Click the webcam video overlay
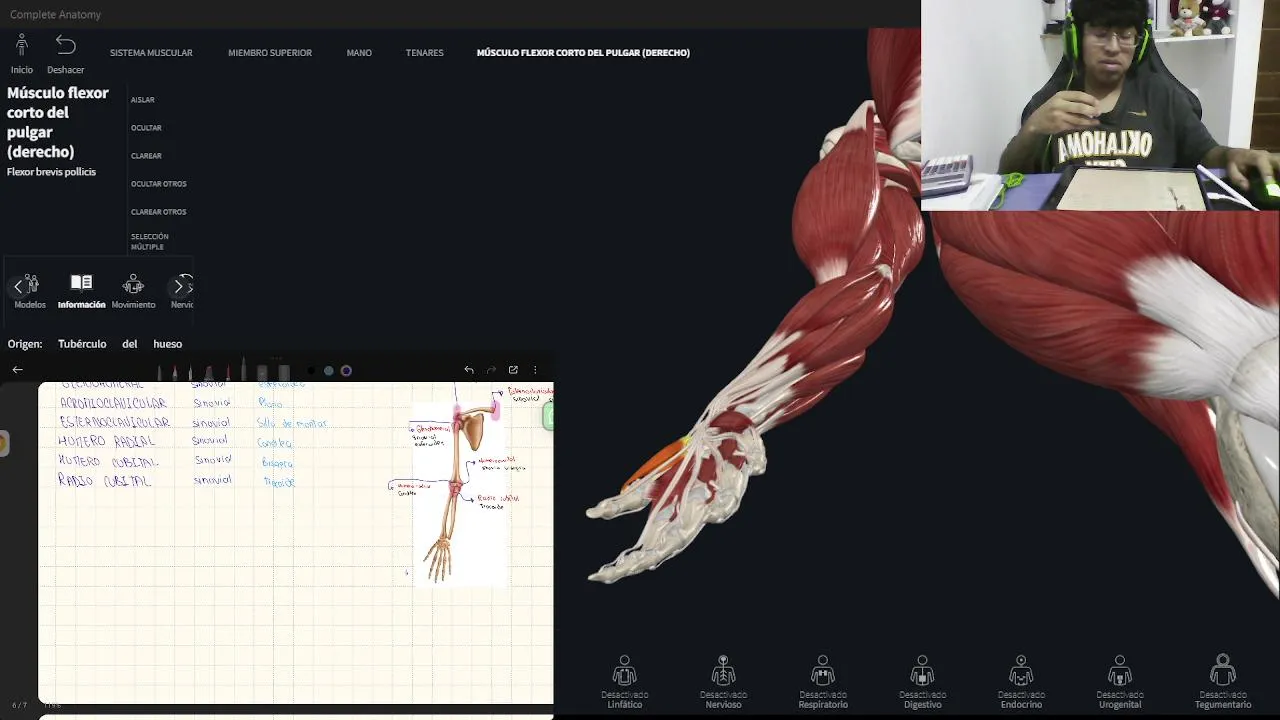The image size is (1280, 720). (x=1100, y=105)
